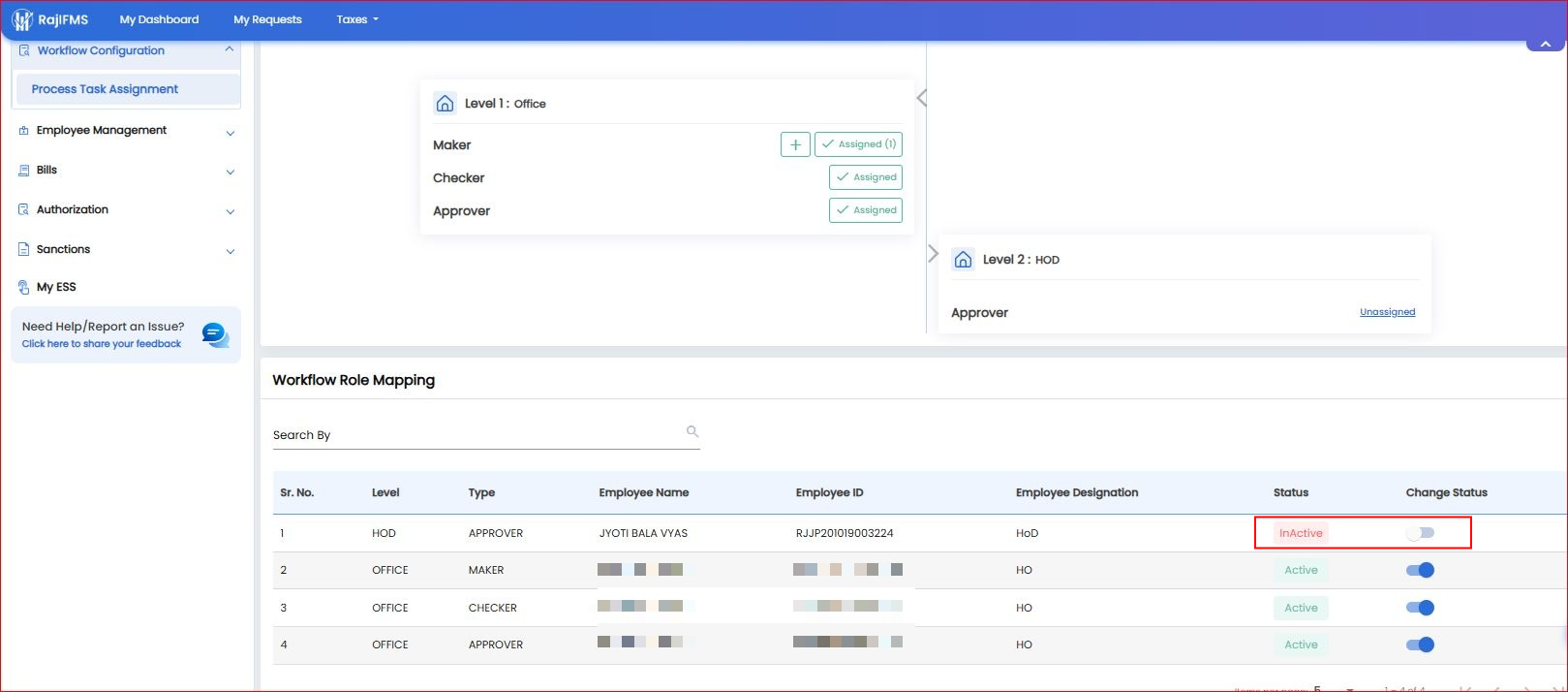Screen dimensions: 1568x692
Task: Toggle status for OFFICE APPROVER row
Action: [1420, 645]
